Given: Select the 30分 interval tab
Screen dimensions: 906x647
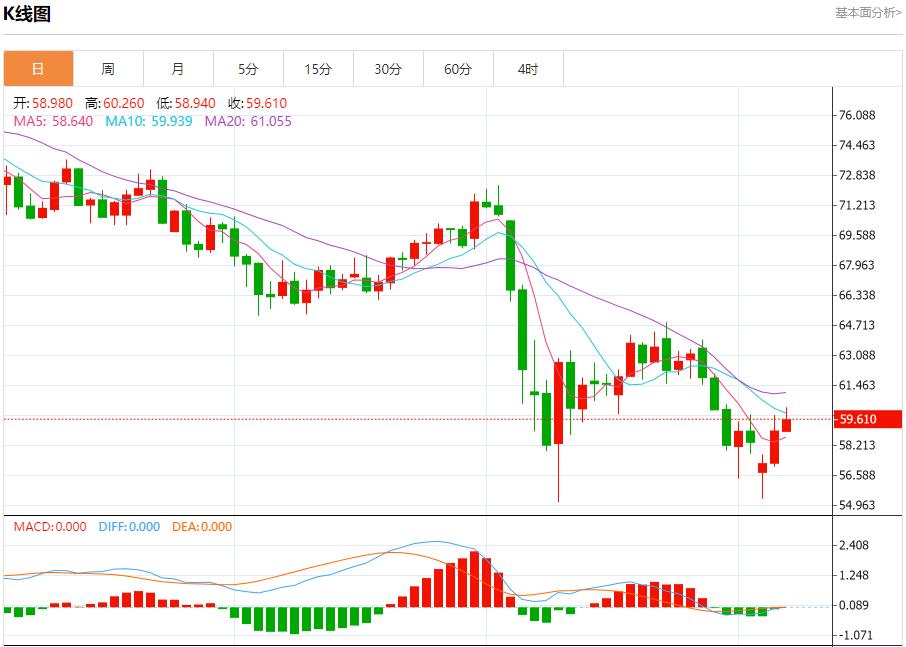Looking at the screenshot, I should pos(388,69).
